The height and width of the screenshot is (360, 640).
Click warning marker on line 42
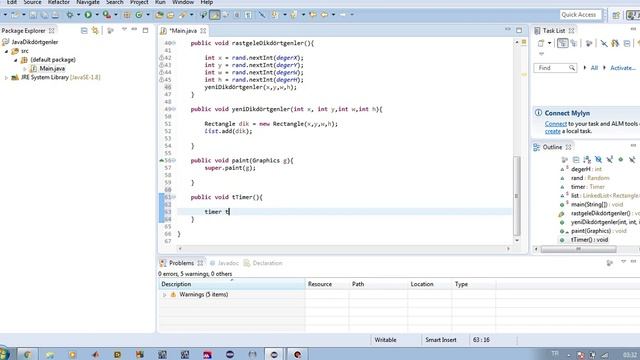pyautogui.click(x=161, y=58)
